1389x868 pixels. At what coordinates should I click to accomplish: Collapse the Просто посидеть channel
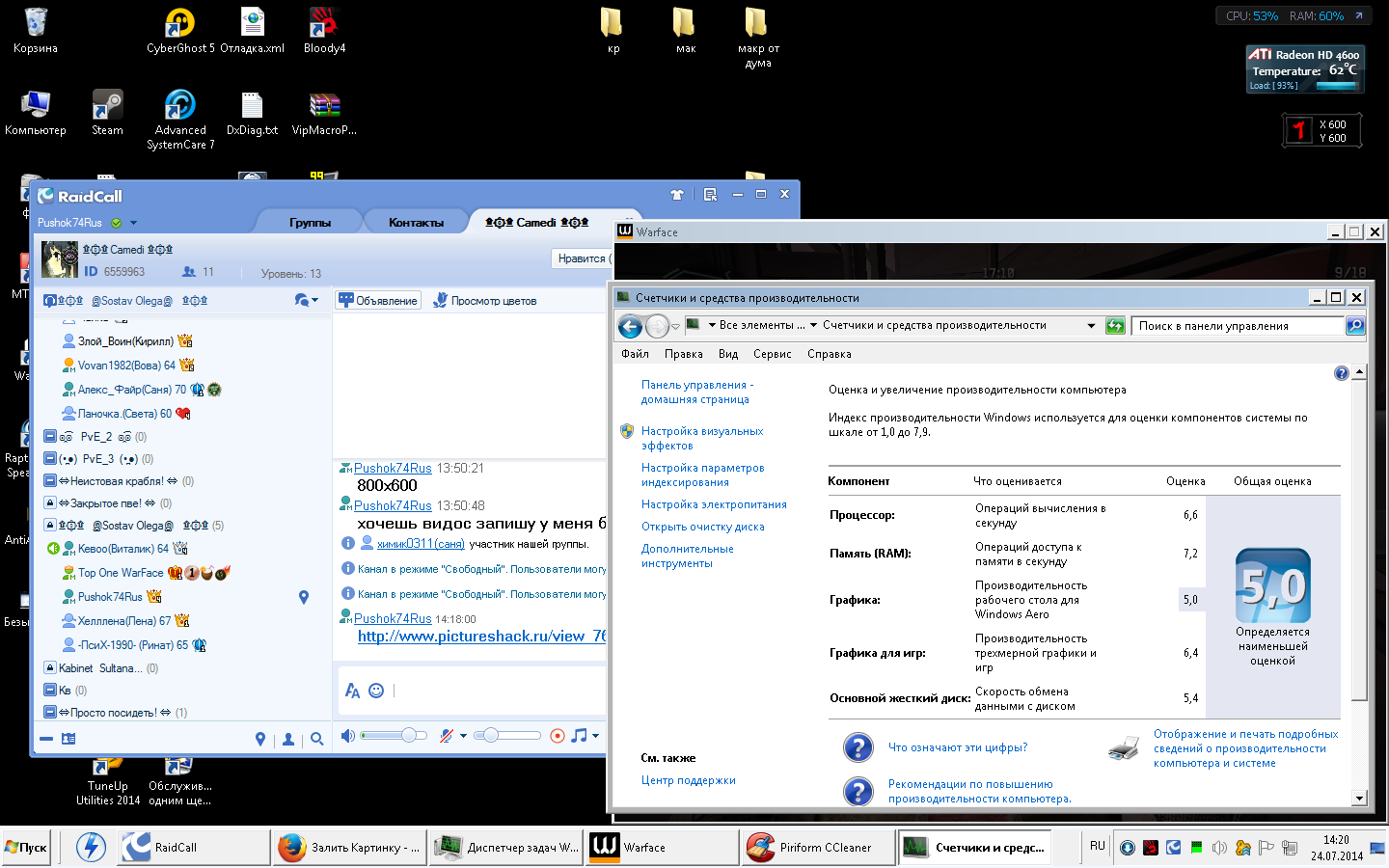pyautogui.click(x=50, y=713)
